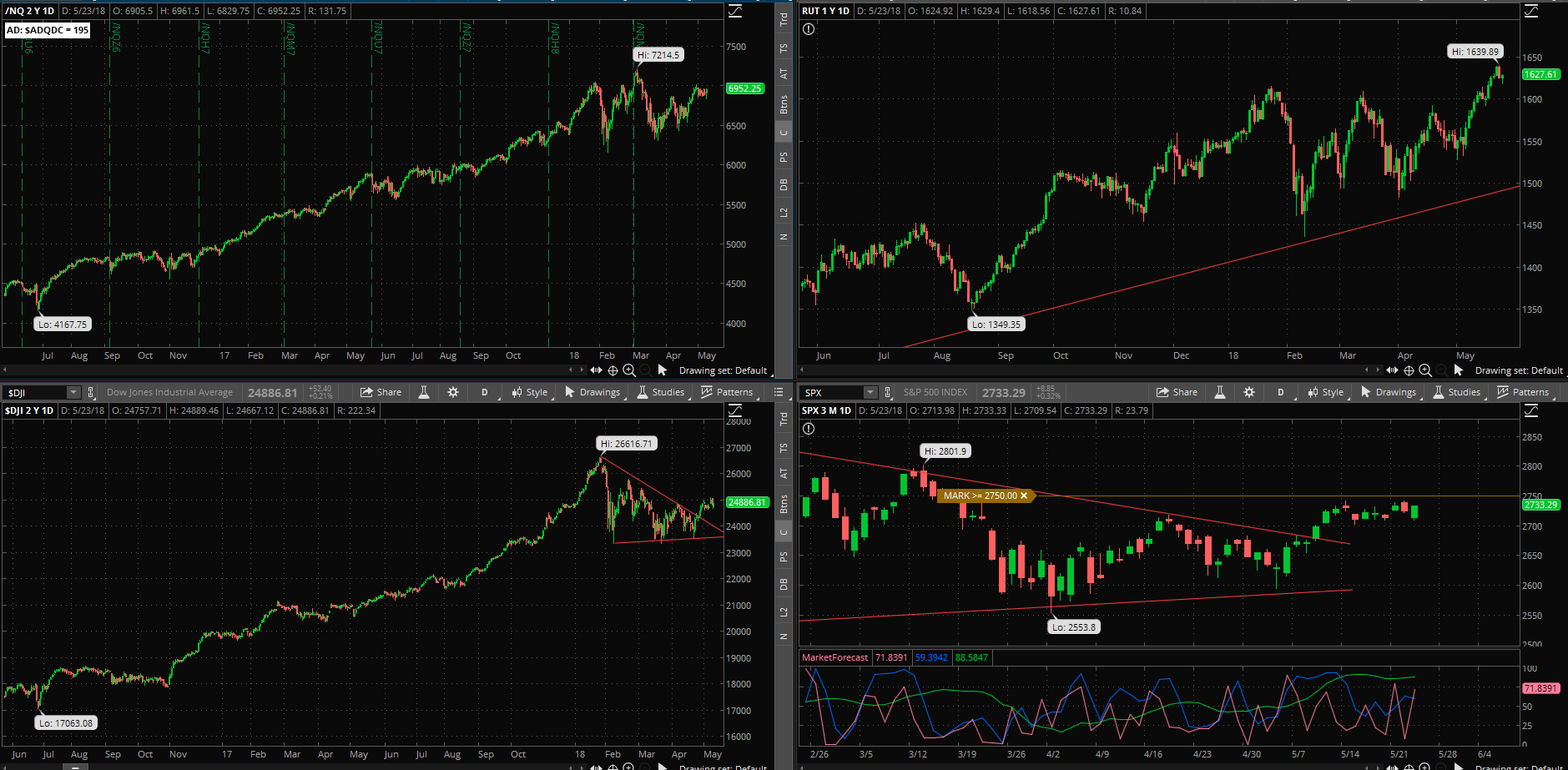
Task: Enable crosshair pan tool under /NQ chart
Action: 613,370
